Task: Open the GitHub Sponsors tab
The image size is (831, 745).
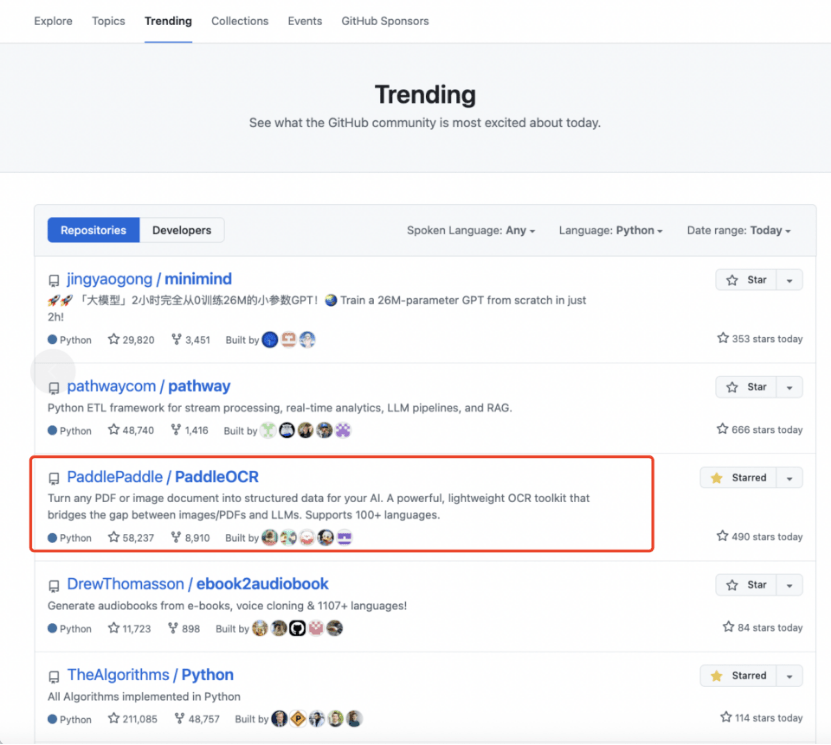Action: pos(385,21)
